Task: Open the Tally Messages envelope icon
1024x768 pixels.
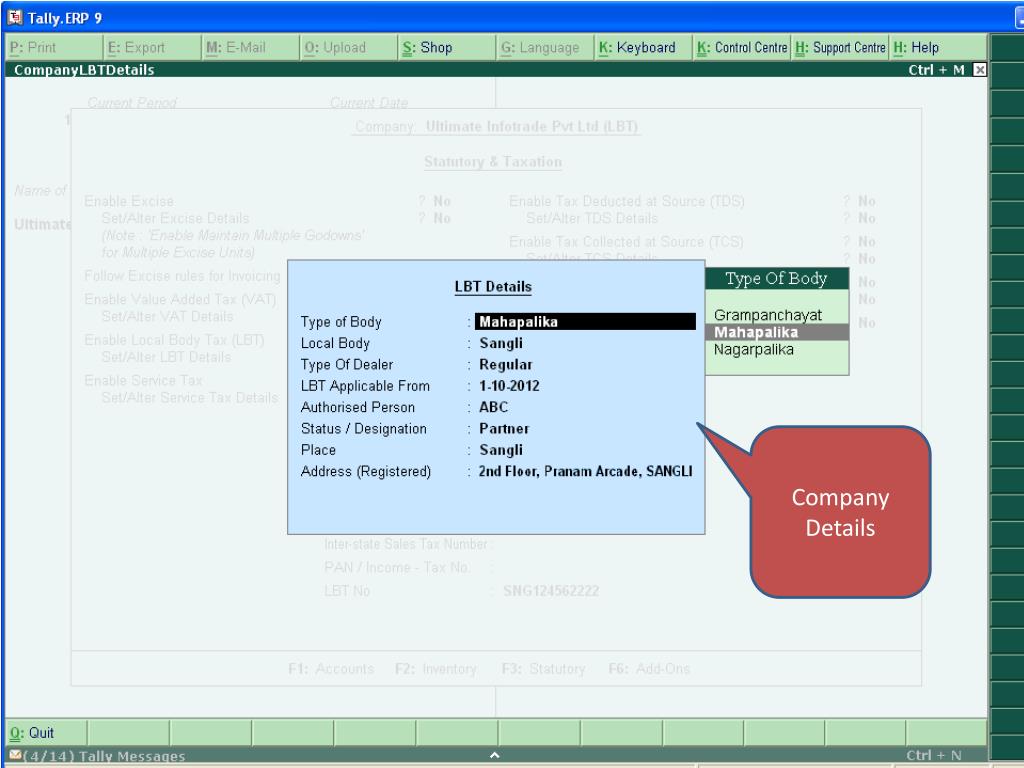Action: click(x=16, y=755)
